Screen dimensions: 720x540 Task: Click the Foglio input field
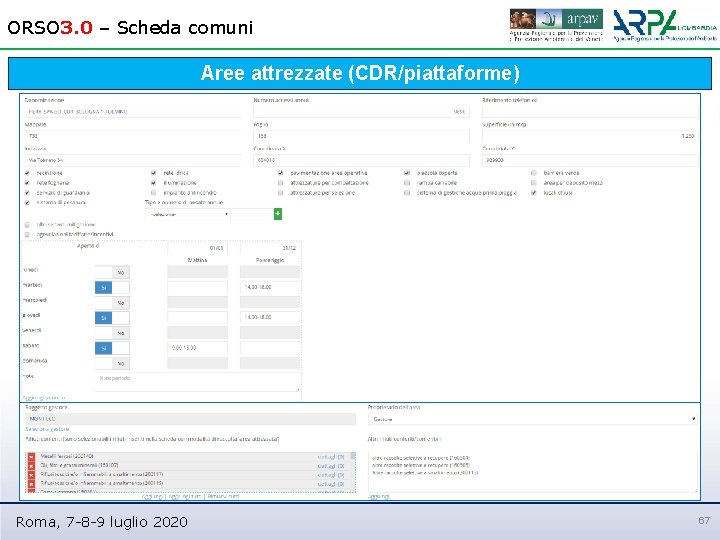click(361, 136)
